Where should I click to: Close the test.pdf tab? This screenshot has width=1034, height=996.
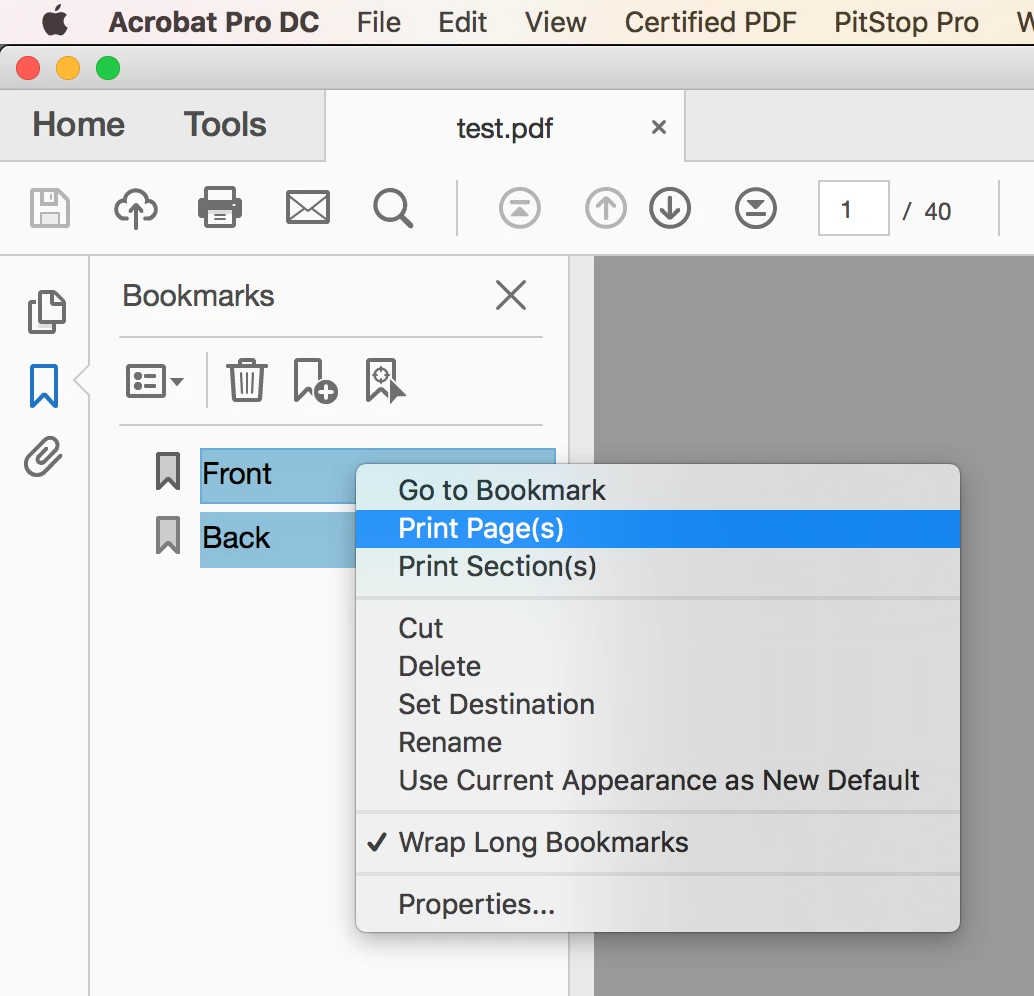(659, 127)
